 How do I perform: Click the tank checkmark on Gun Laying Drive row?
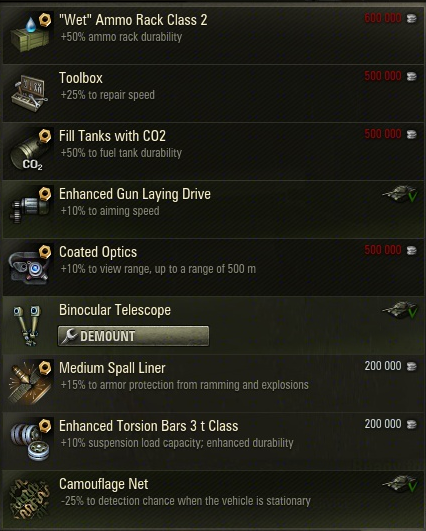point(400,193)
